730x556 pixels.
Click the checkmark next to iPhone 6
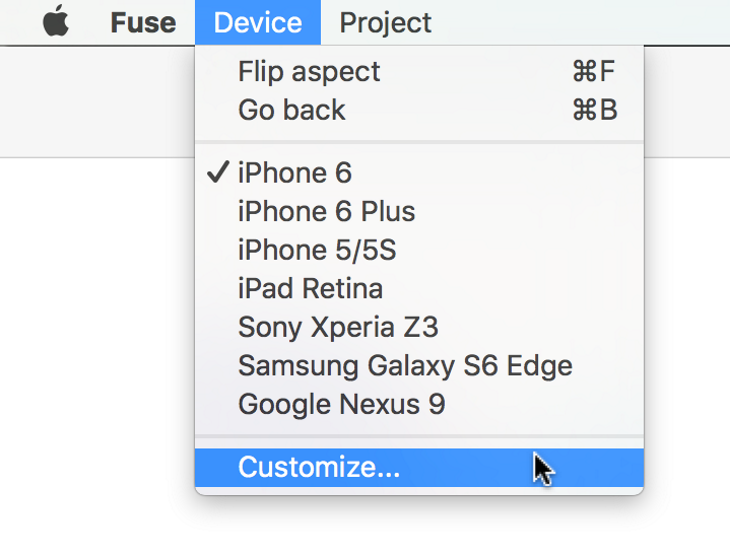tap(217, 172)
